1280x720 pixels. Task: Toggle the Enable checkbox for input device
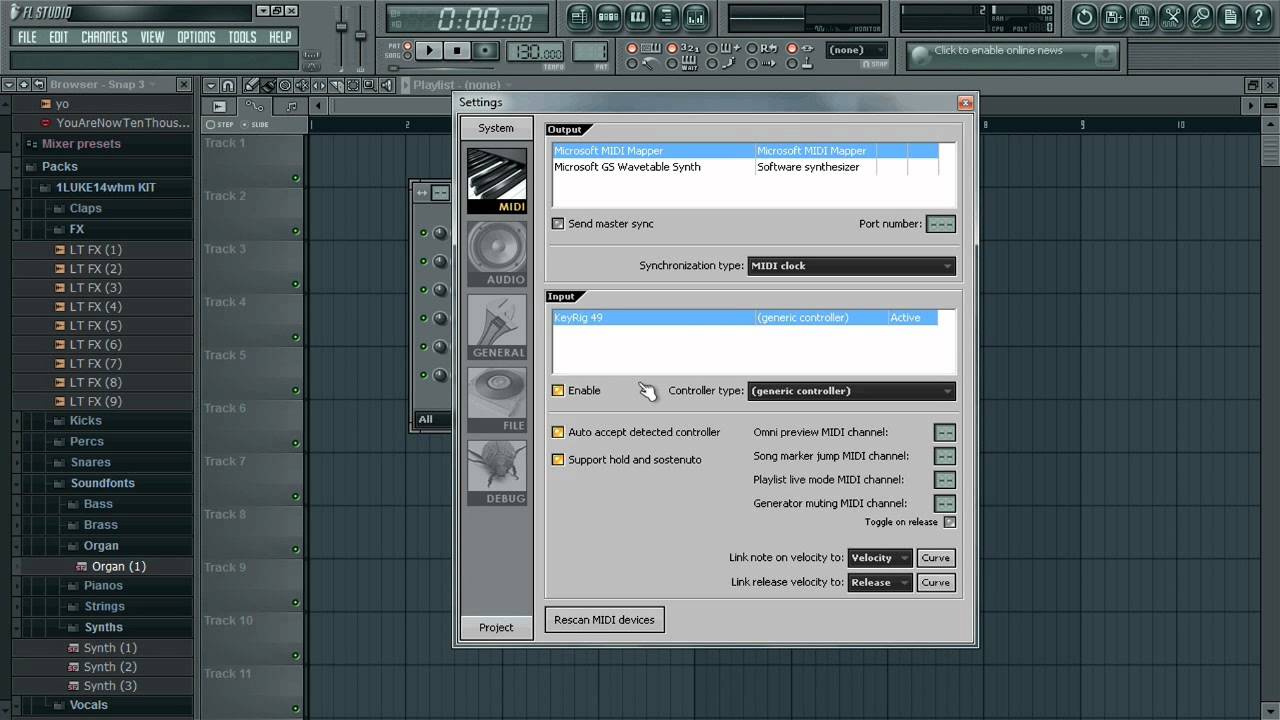point(558,391)
